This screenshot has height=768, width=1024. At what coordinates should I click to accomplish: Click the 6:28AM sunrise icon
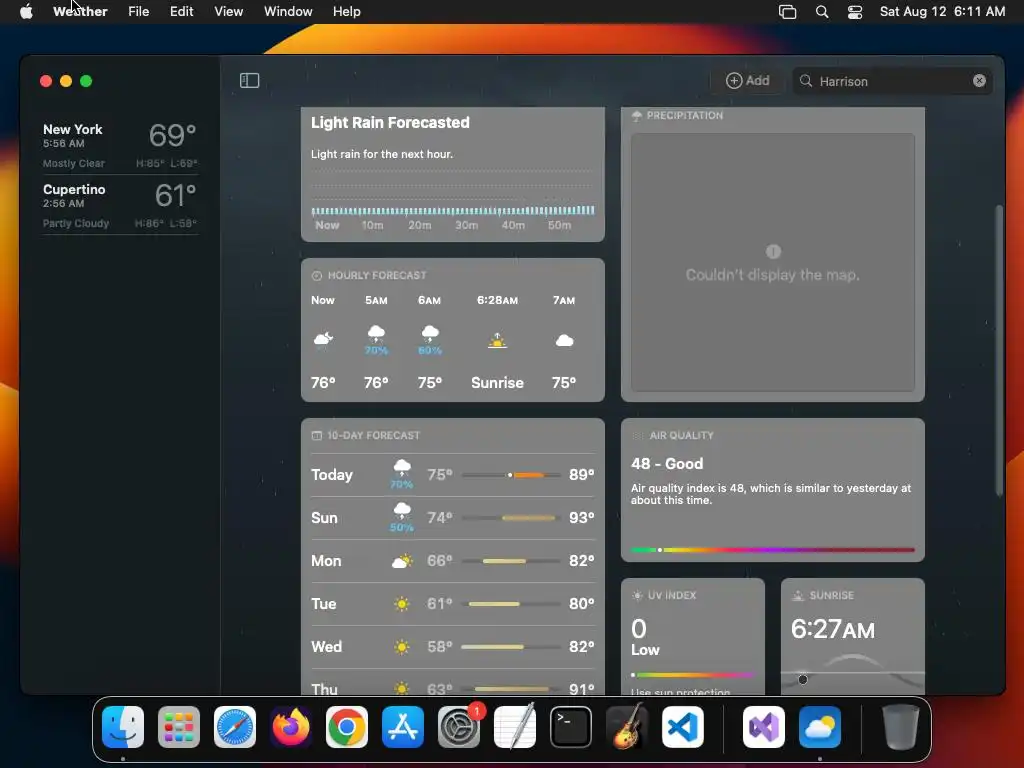498,340
